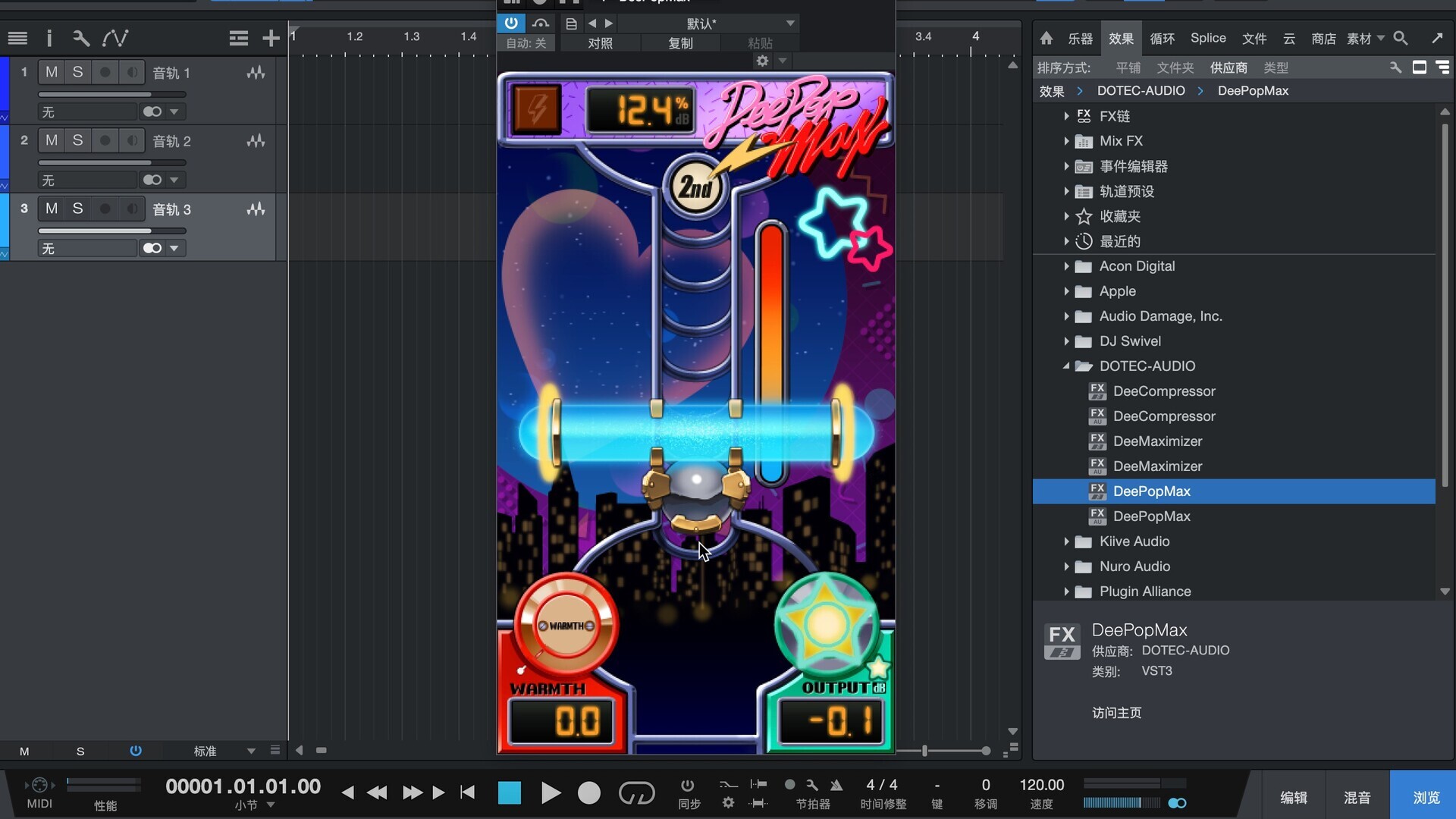Expand the Kiive Audio folder
1456x819 pixels.
pos(1066,541)
